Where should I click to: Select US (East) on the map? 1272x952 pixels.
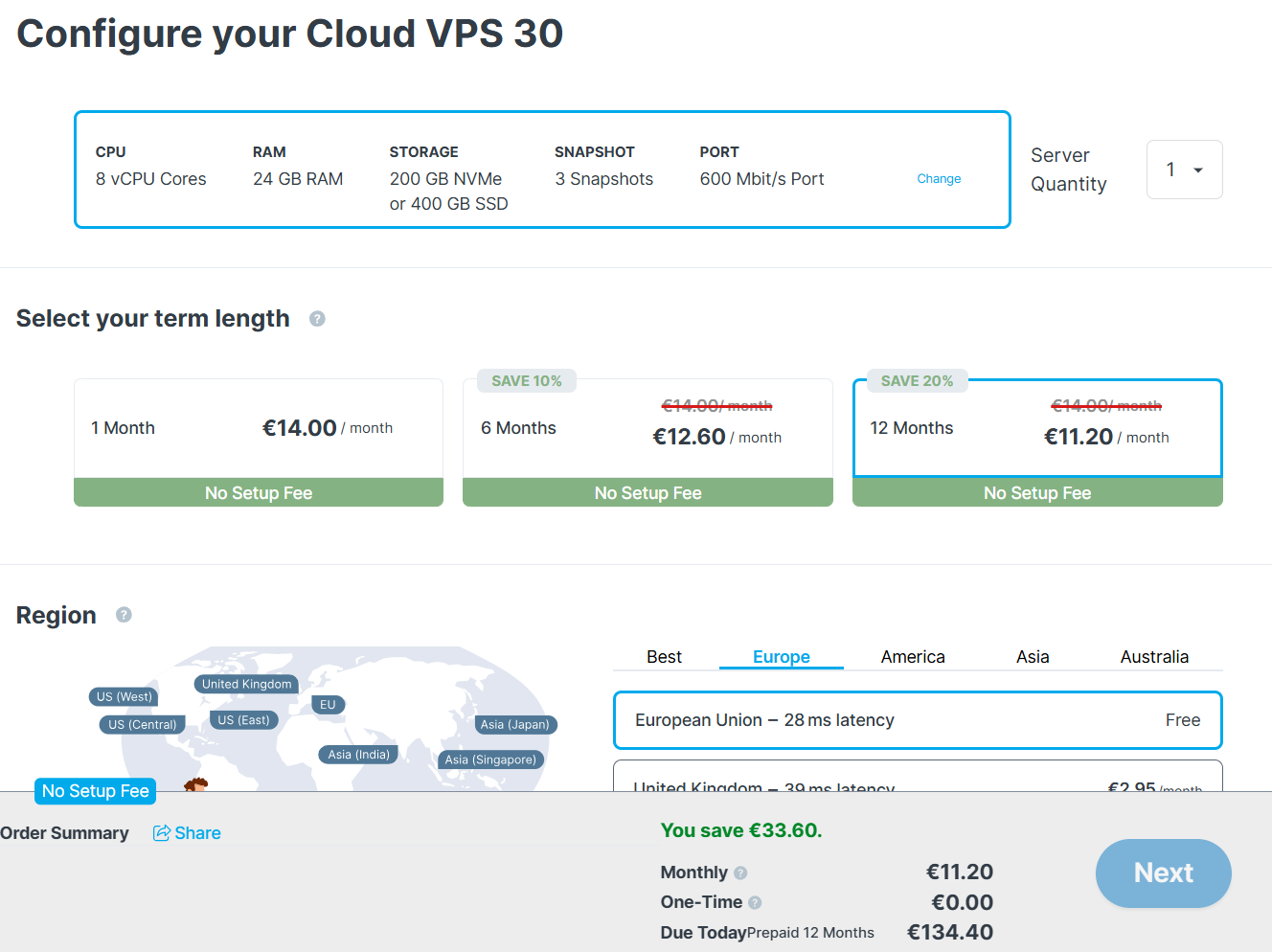tap(243, 719)
